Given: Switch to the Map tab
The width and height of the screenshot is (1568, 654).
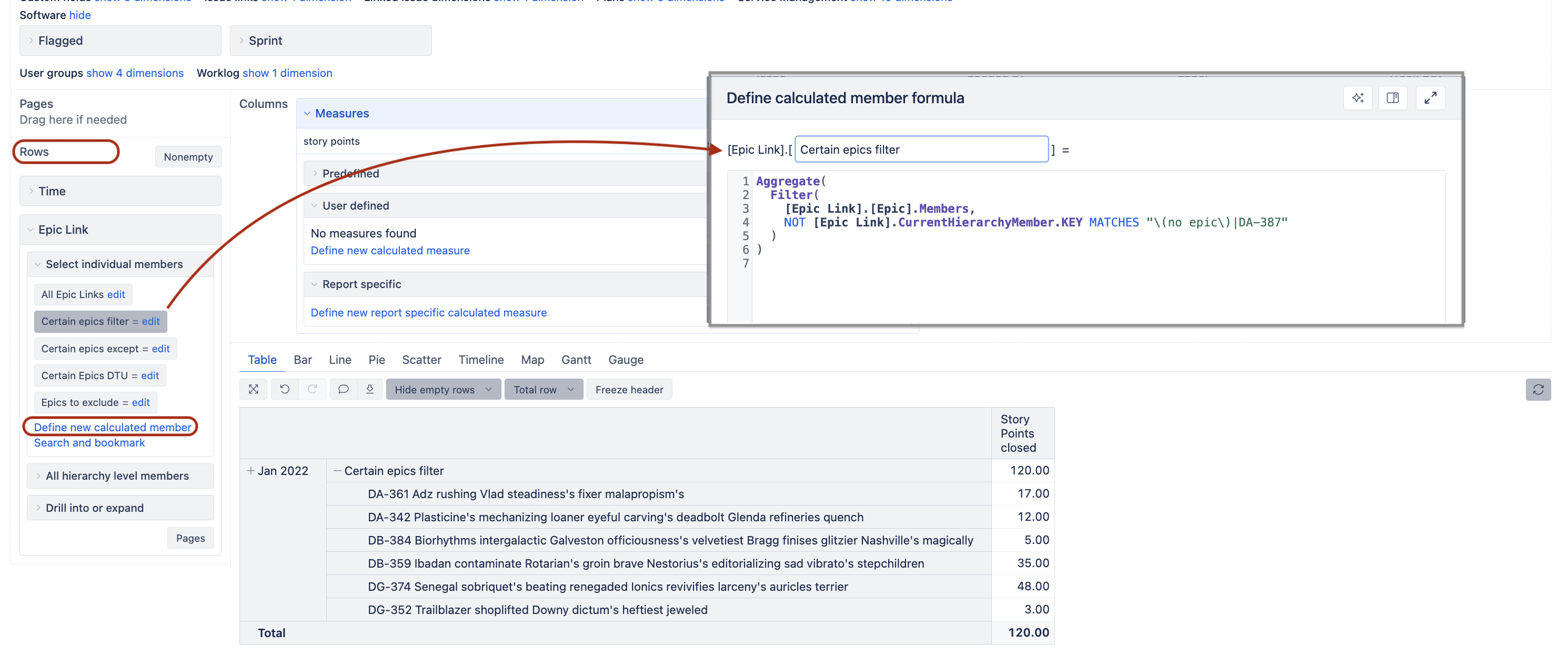Looking at the screenshot, I should click(532, 360).
